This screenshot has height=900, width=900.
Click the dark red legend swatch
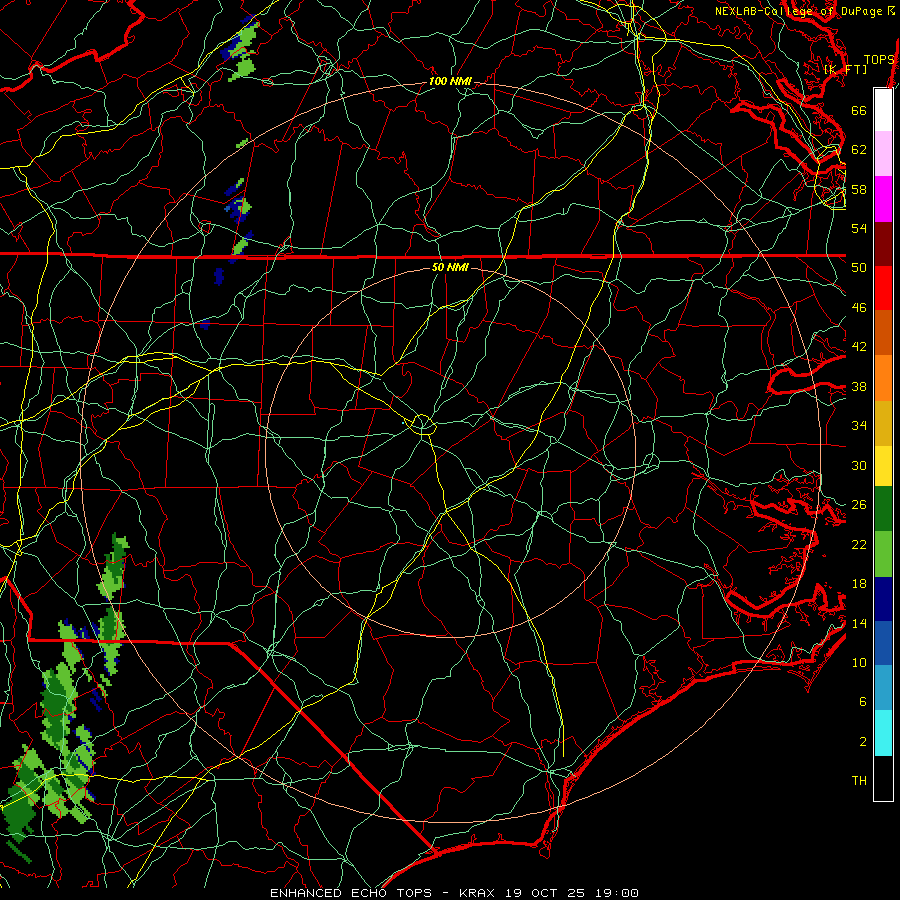pos(883,244)
